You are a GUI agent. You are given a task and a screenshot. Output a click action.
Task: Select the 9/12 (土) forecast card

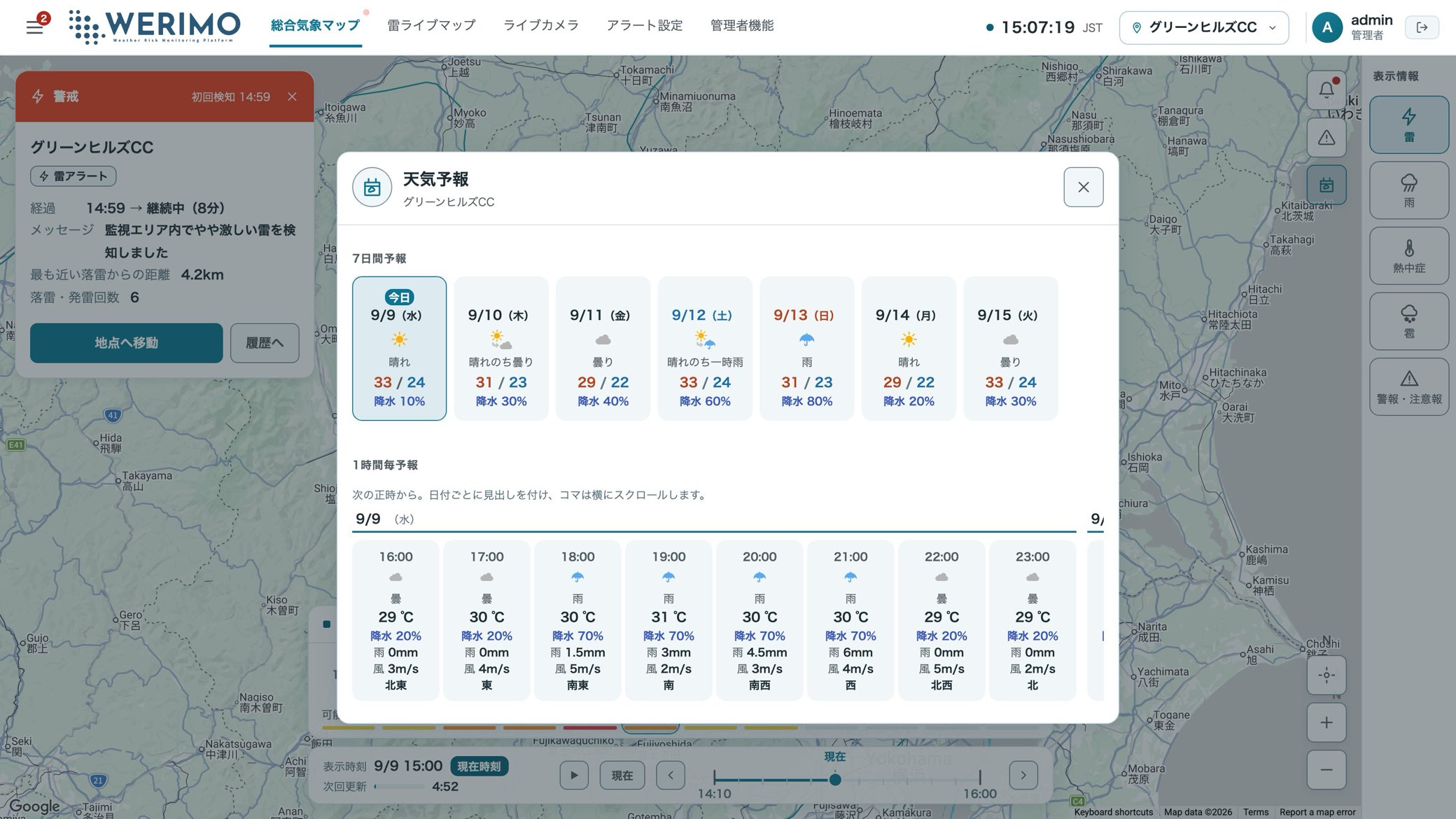(x=705, y=349)
